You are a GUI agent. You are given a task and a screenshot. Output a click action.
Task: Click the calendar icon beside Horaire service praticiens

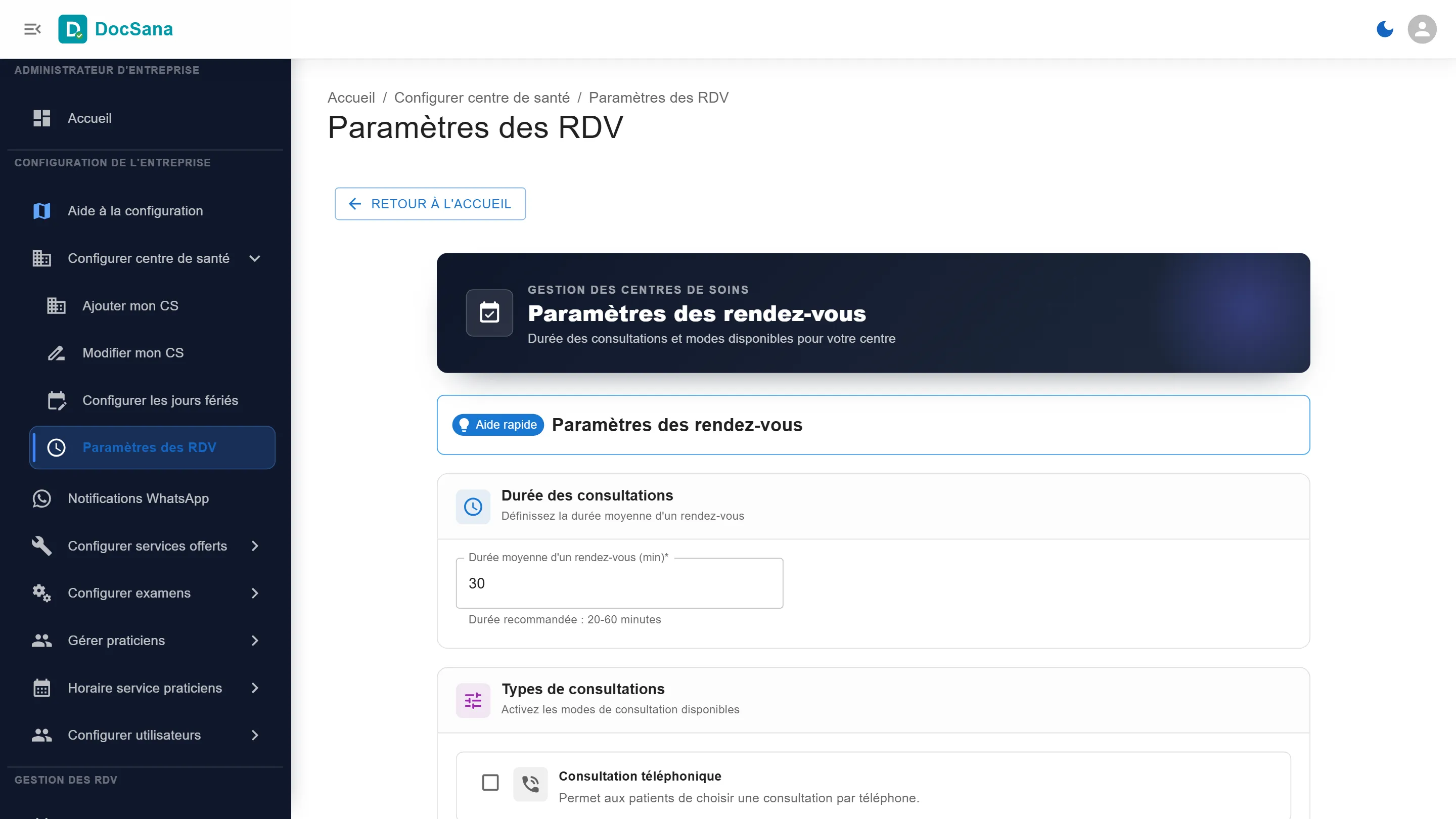[x=42, y=688]
